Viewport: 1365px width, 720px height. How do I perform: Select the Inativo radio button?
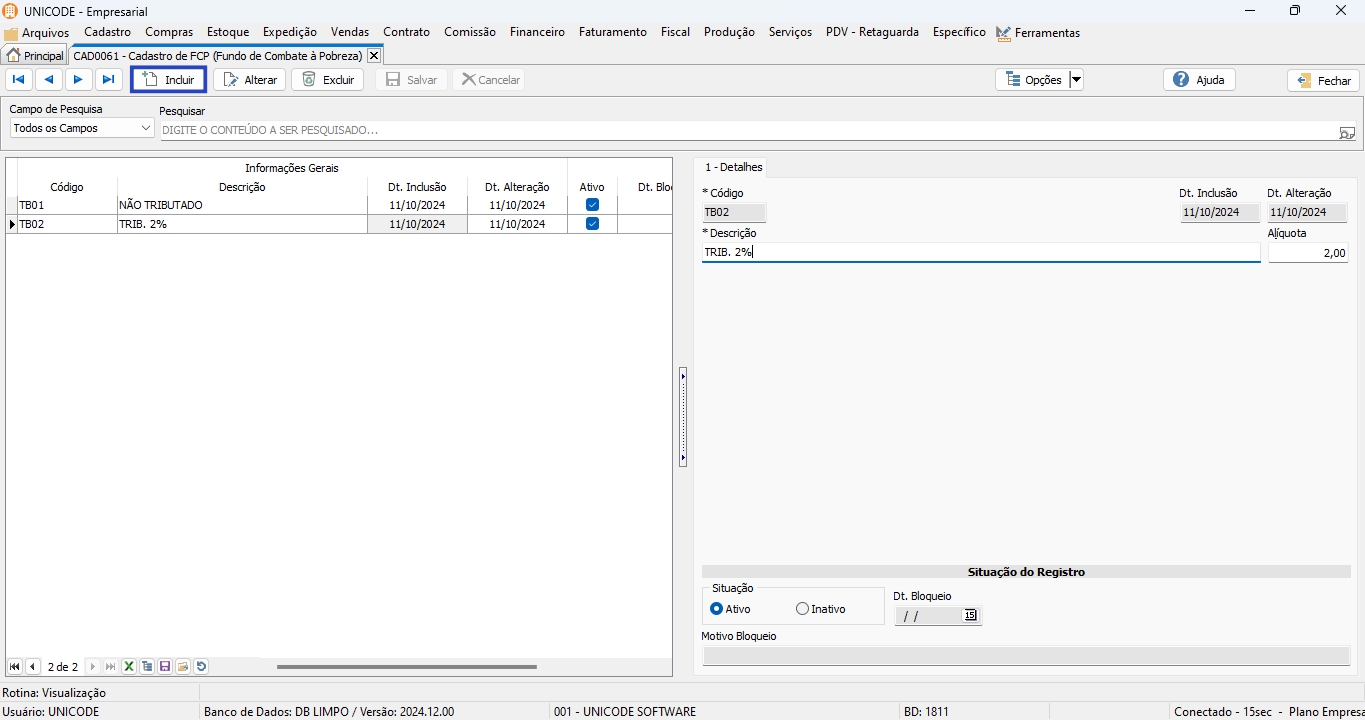802,609
